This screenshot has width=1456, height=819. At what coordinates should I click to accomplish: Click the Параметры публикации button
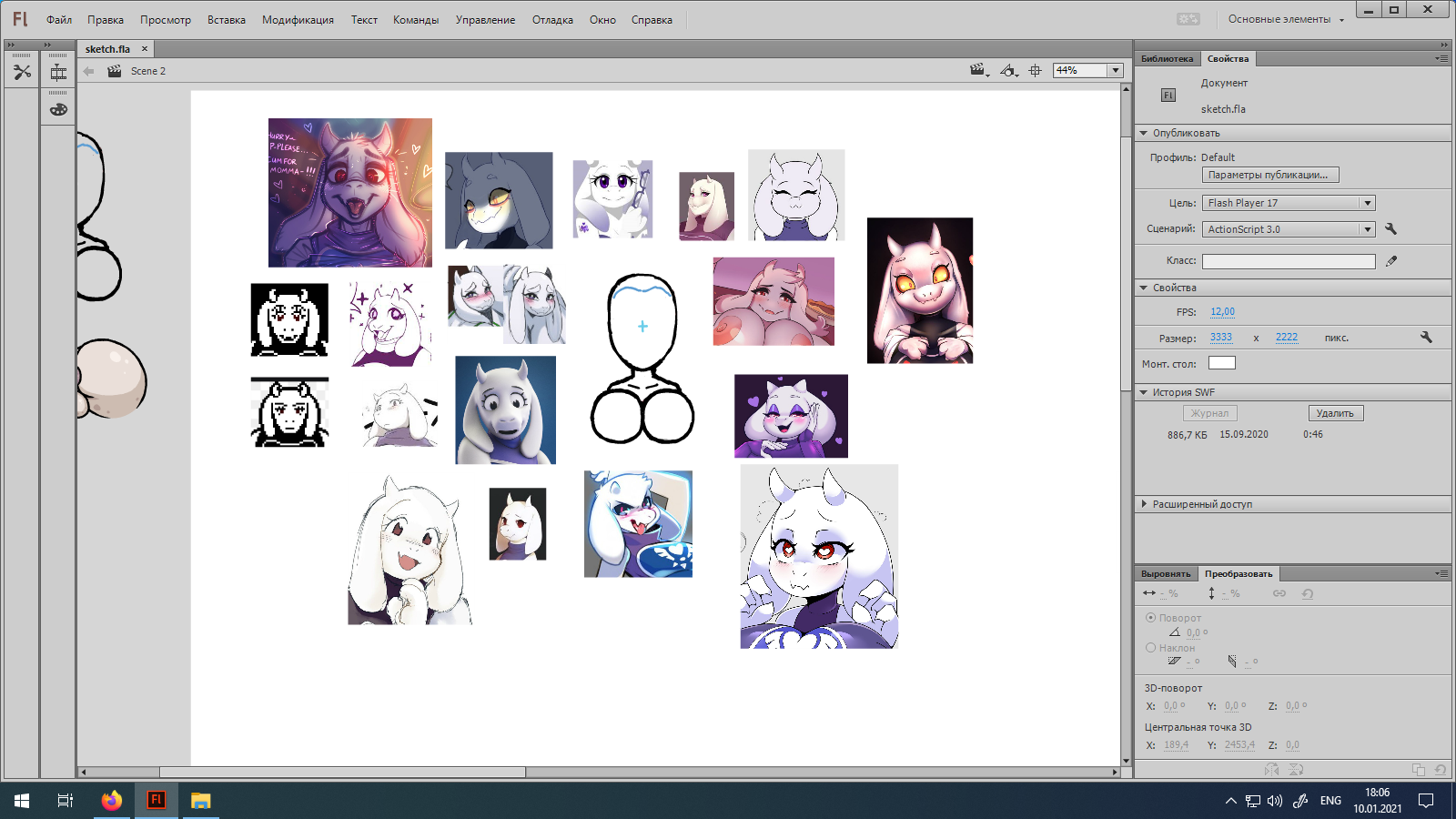[1270, 175]
